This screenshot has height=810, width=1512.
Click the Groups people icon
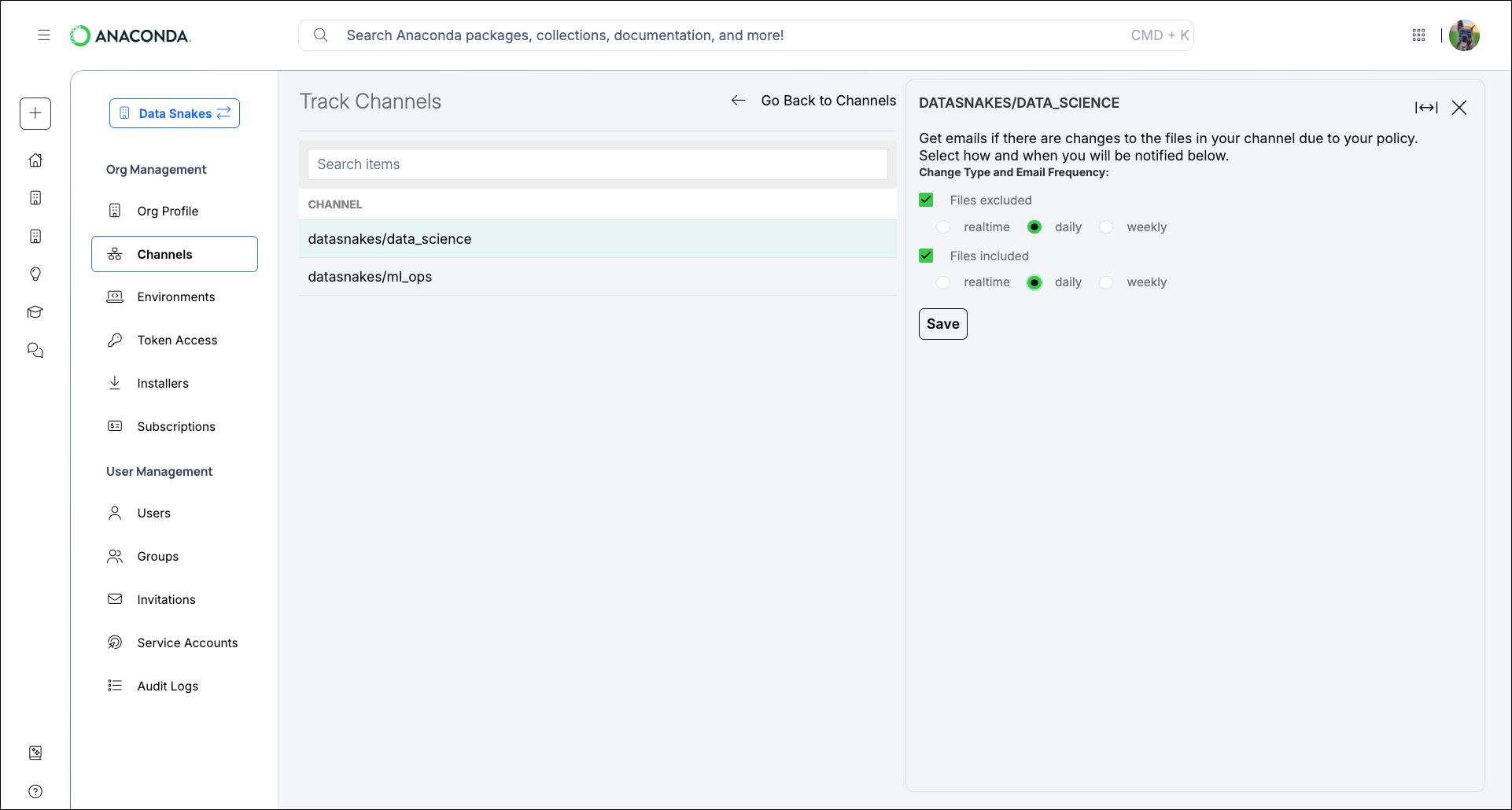pos(115,556)
